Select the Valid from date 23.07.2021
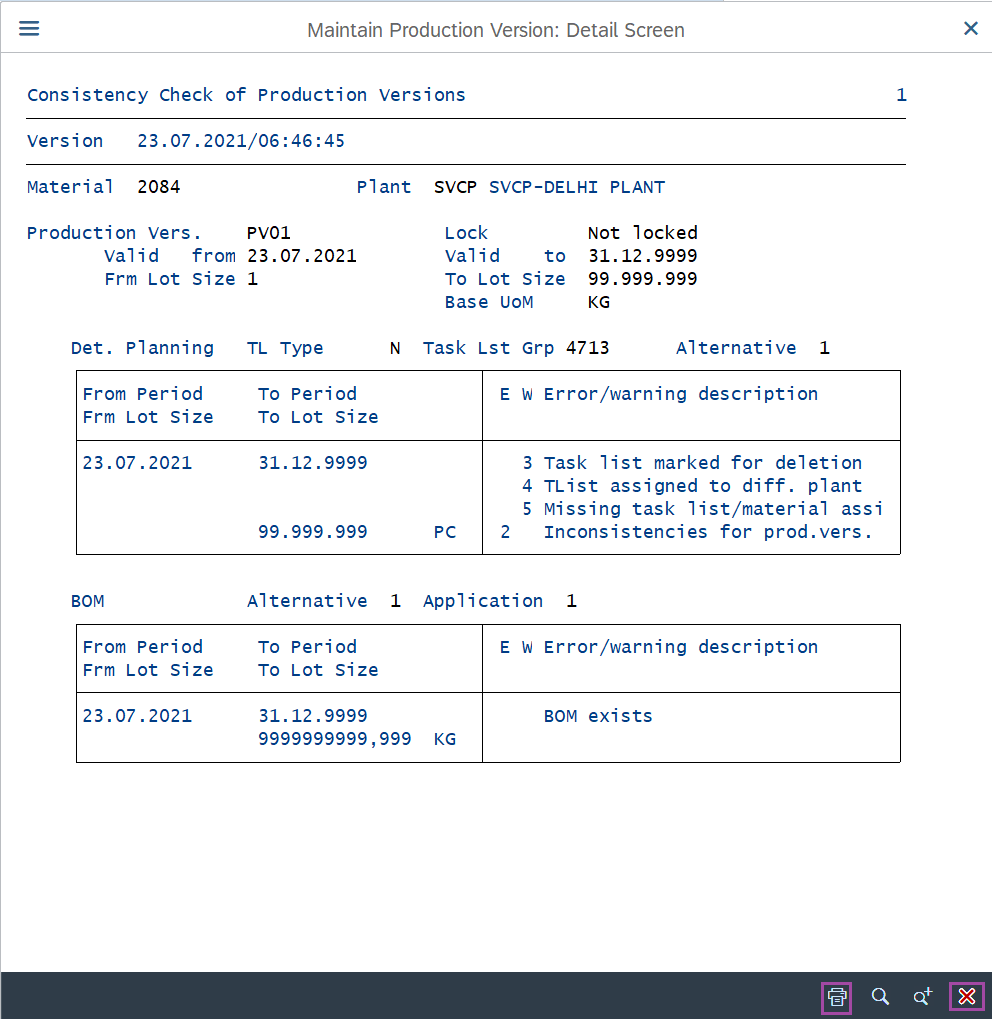The image size is (992, 1019). pyautogui.click(x=301, y=255)
